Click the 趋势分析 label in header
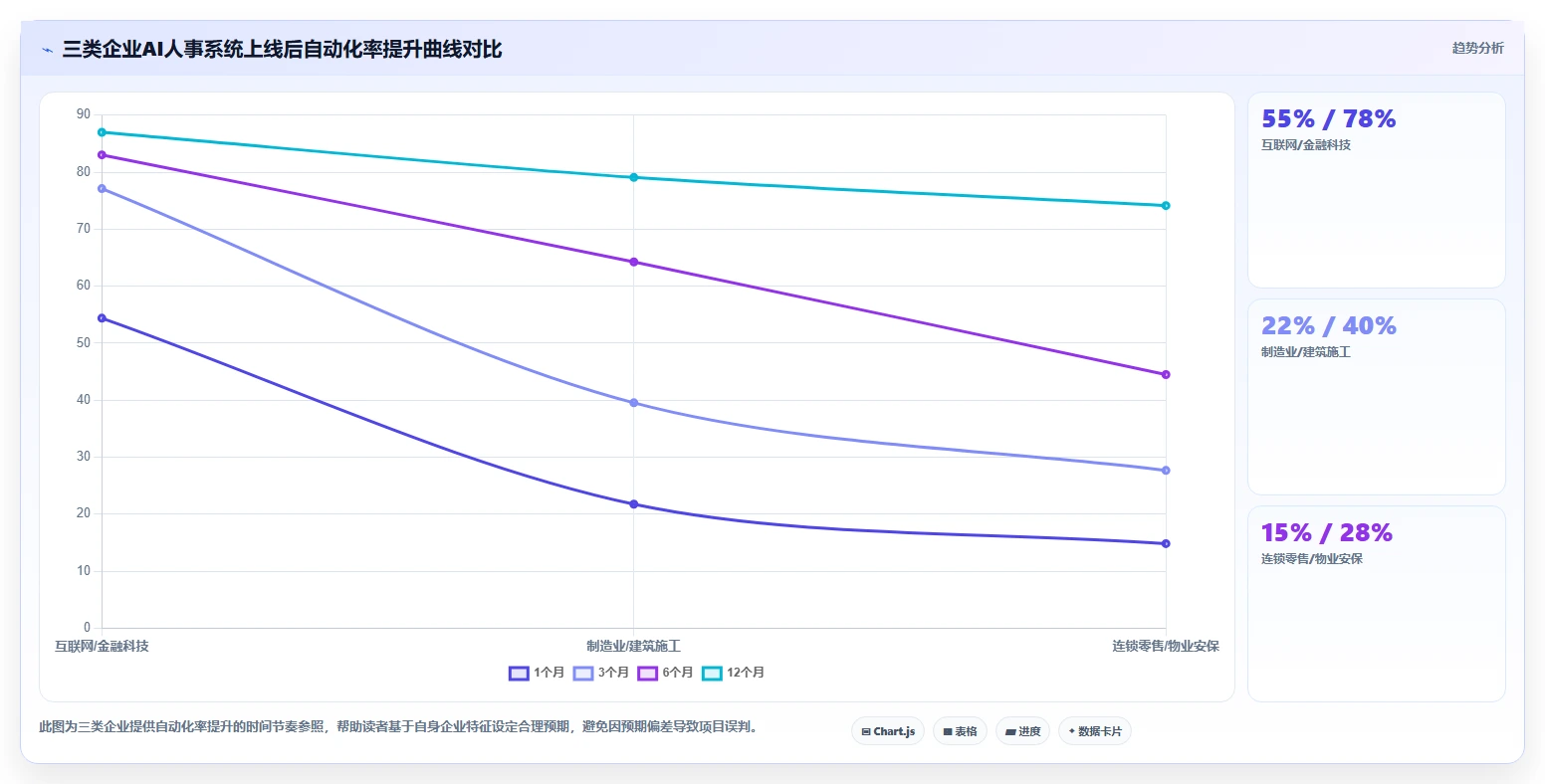 (1477, 48)
